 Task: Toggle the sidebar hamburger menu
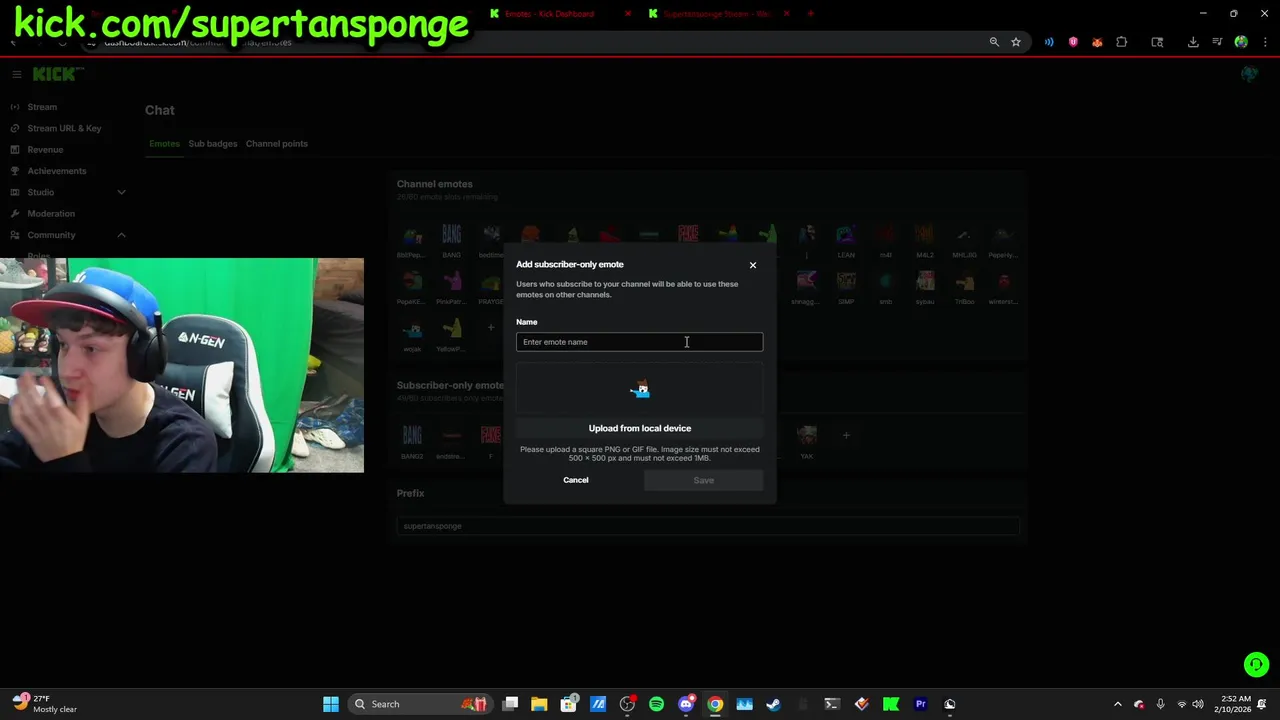[17, 75]
